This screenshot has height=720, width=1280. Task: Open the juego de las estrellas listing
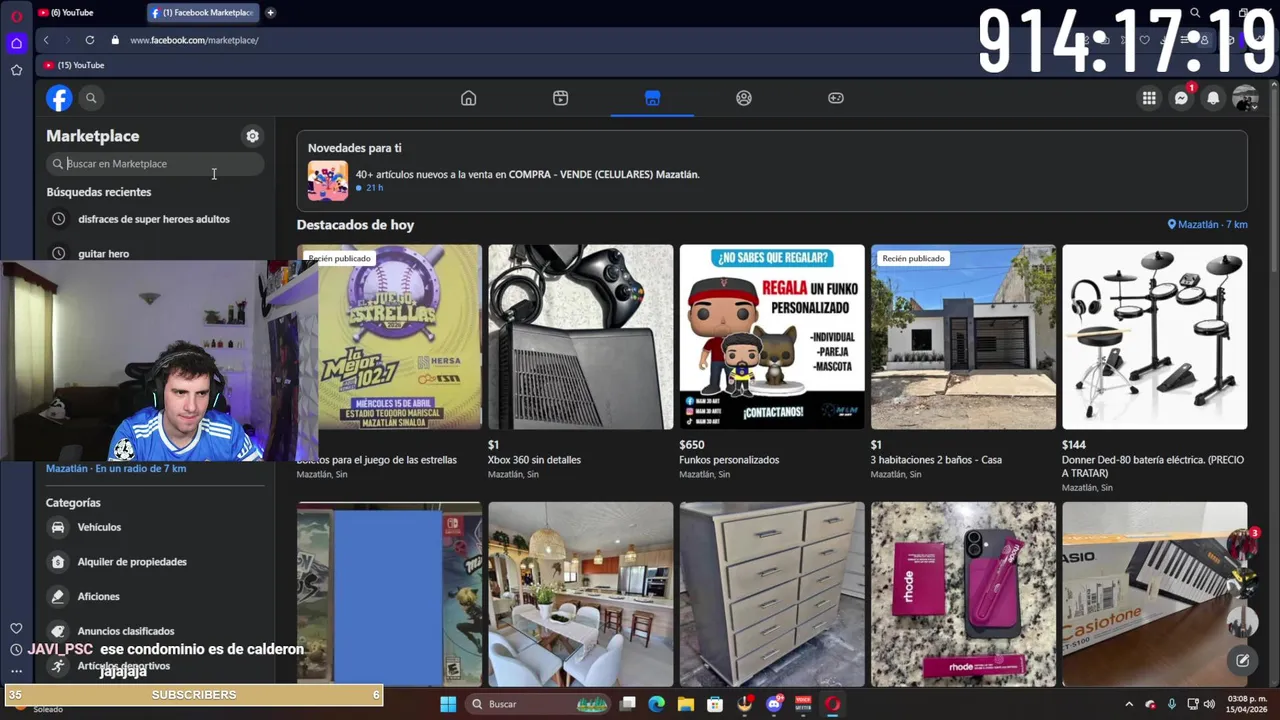(400, 337)
